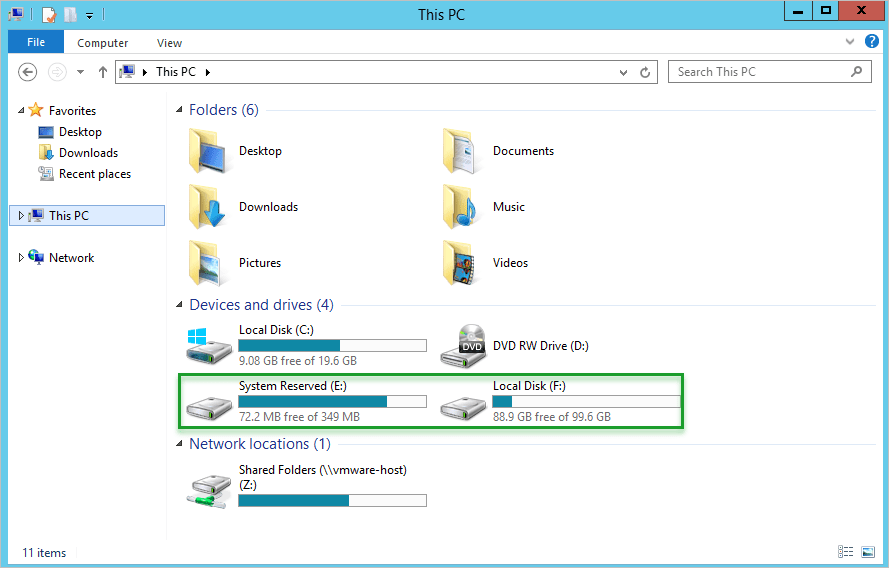Open the View ribbon tab
Viewport: 889px width, 568px height.
169,43
